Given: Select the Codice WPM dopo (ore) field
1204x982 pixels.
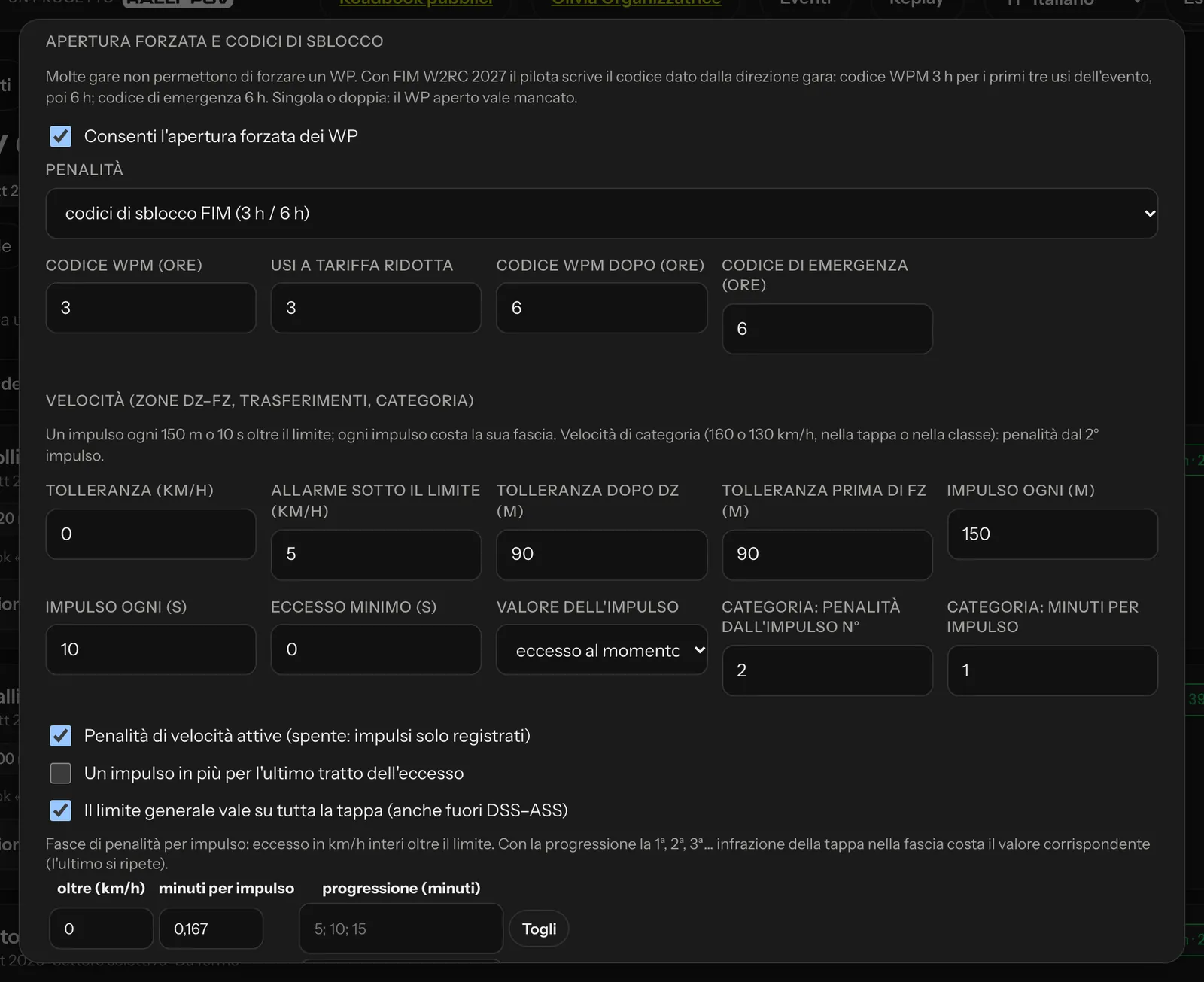Looking at the screenshot, I should coord(601,308).
